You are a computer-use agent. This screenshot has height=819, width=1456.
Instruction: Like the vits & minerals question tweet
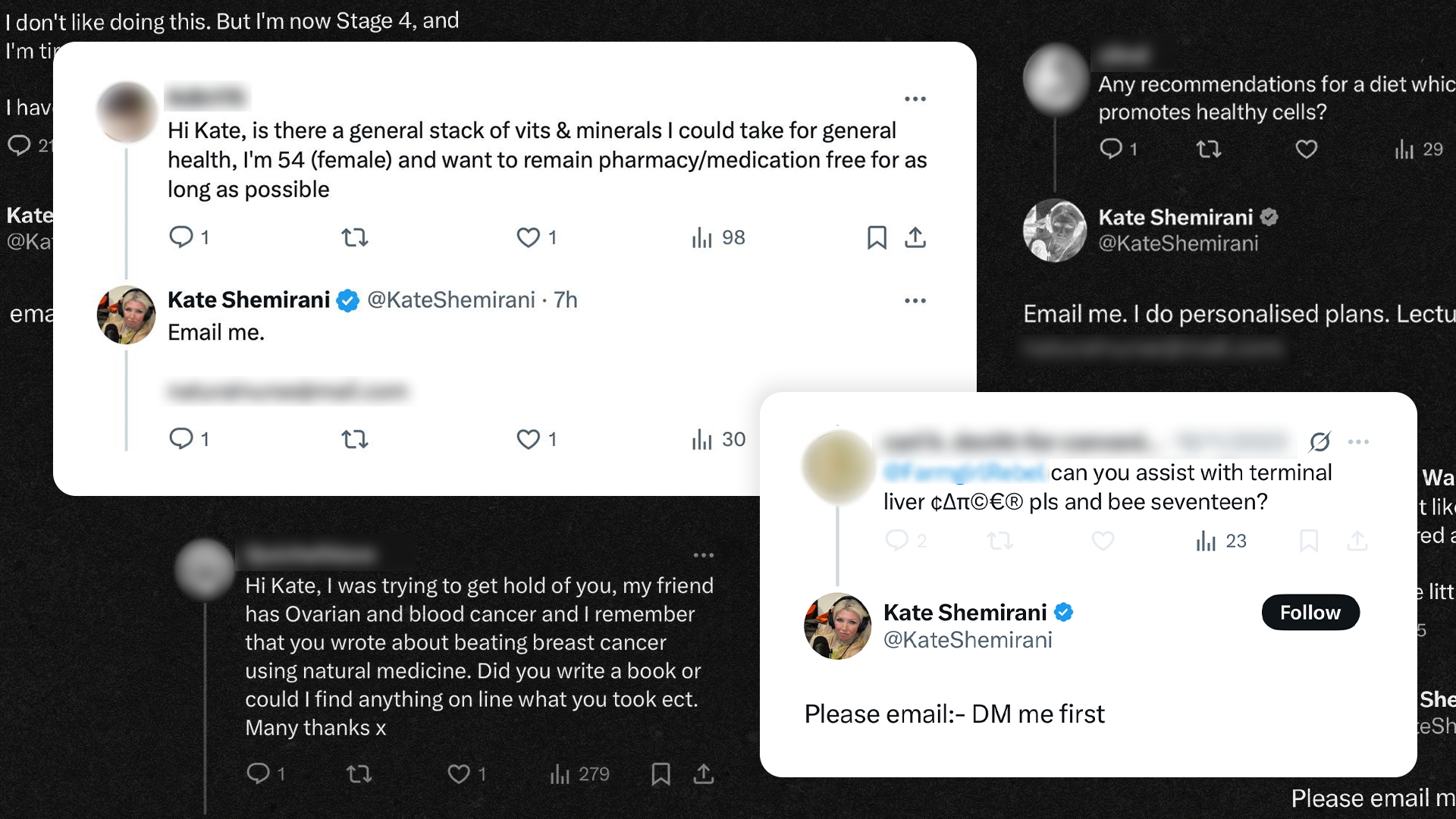pos(529,237)
